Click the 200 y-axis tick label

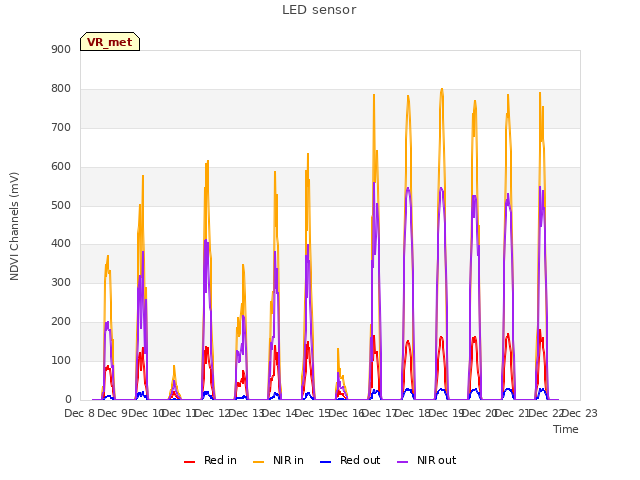[x=61, y=322]
